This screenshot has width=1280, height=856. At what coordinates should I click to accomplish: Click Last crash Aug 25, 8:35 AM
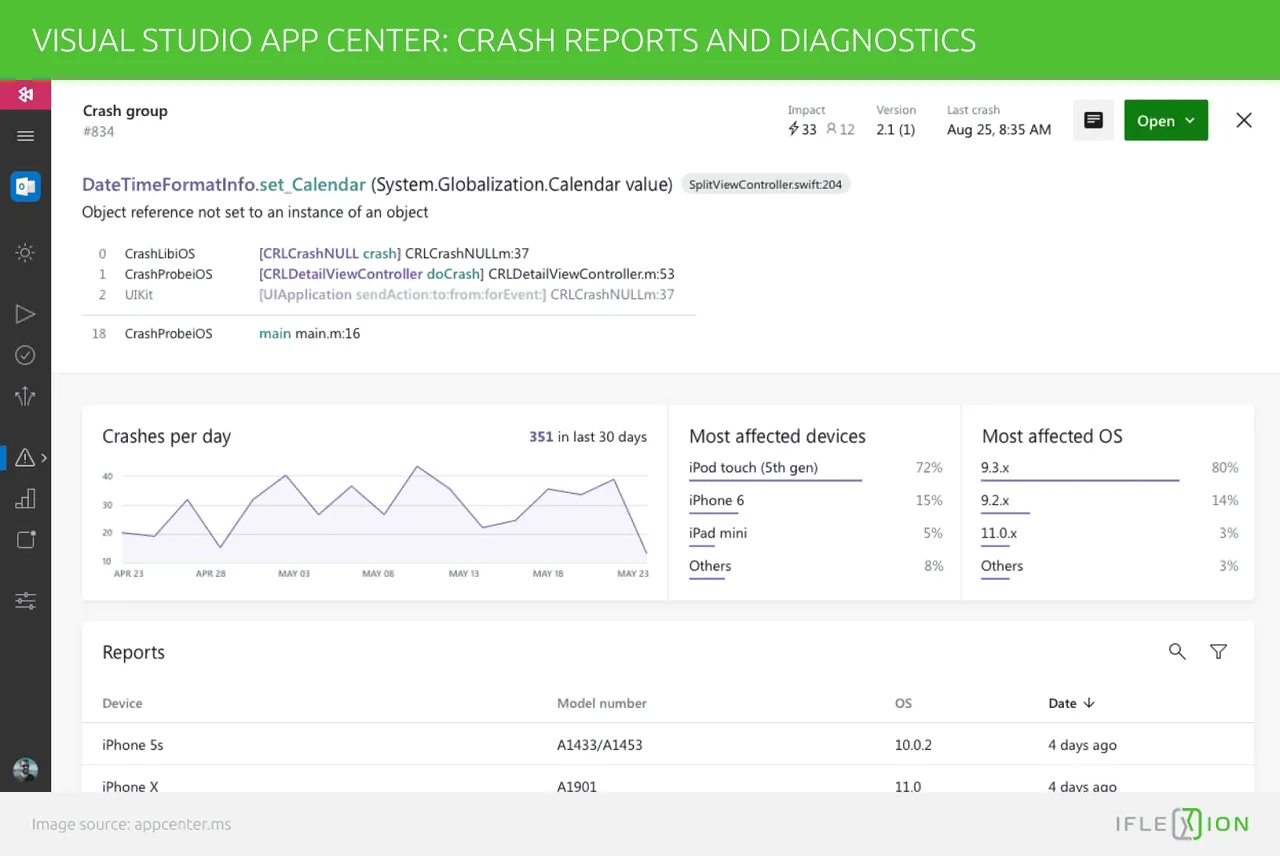[x=999, y=129]
